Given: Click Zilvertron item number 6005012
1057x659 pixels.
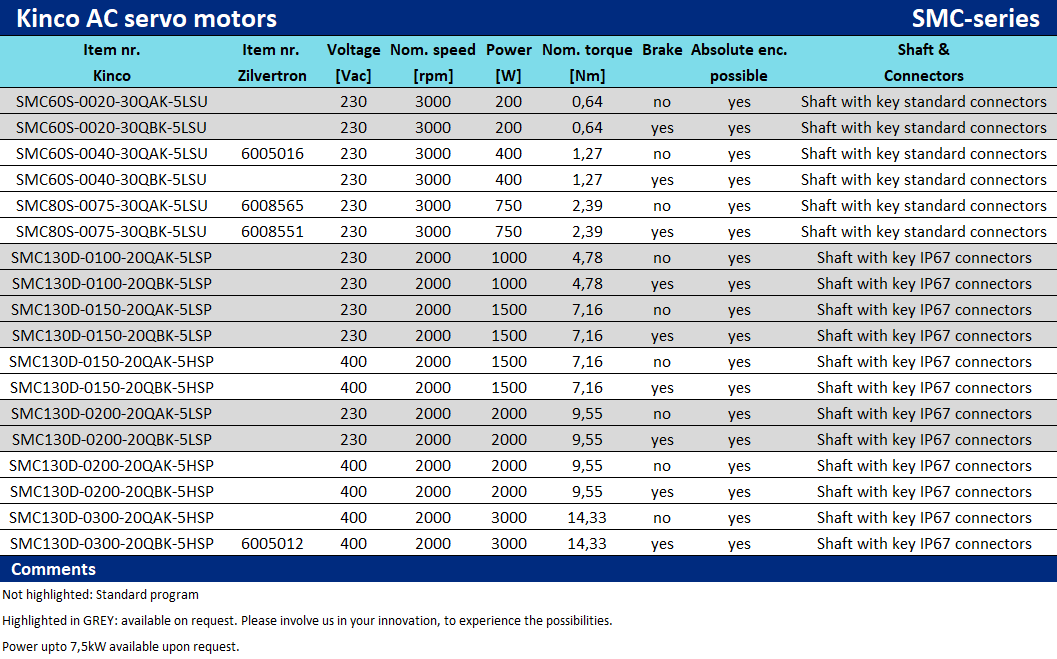Looking at the screenshot, I should [273, 544].
